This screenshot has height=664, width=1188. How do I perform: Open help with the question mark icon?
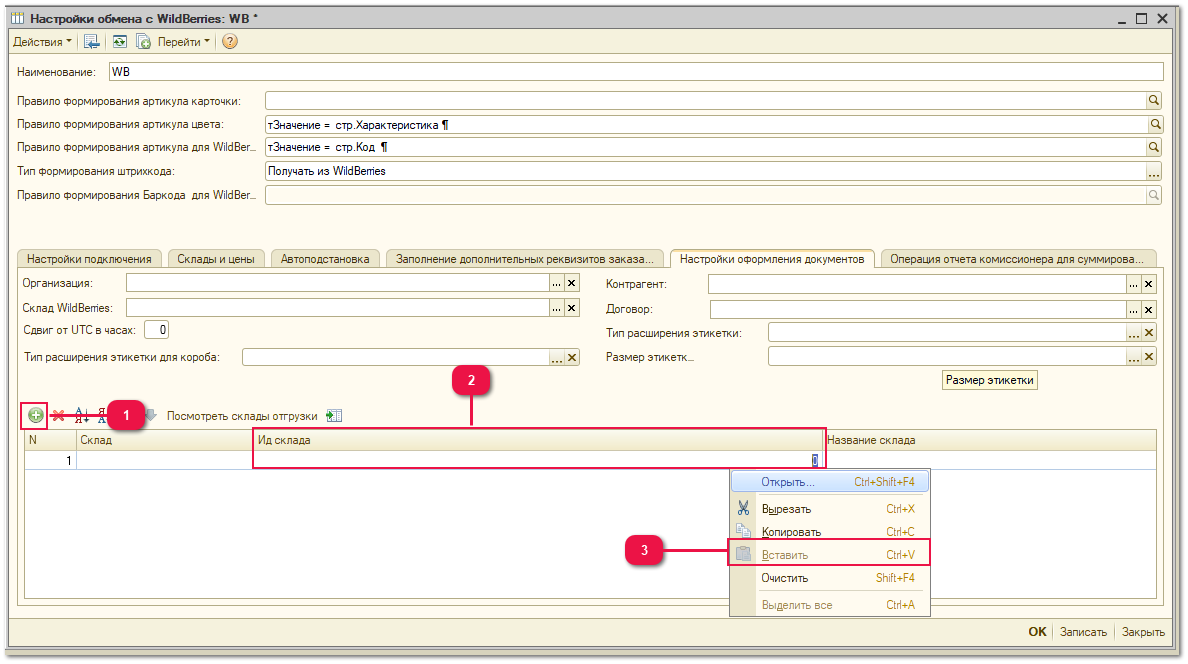230,42
